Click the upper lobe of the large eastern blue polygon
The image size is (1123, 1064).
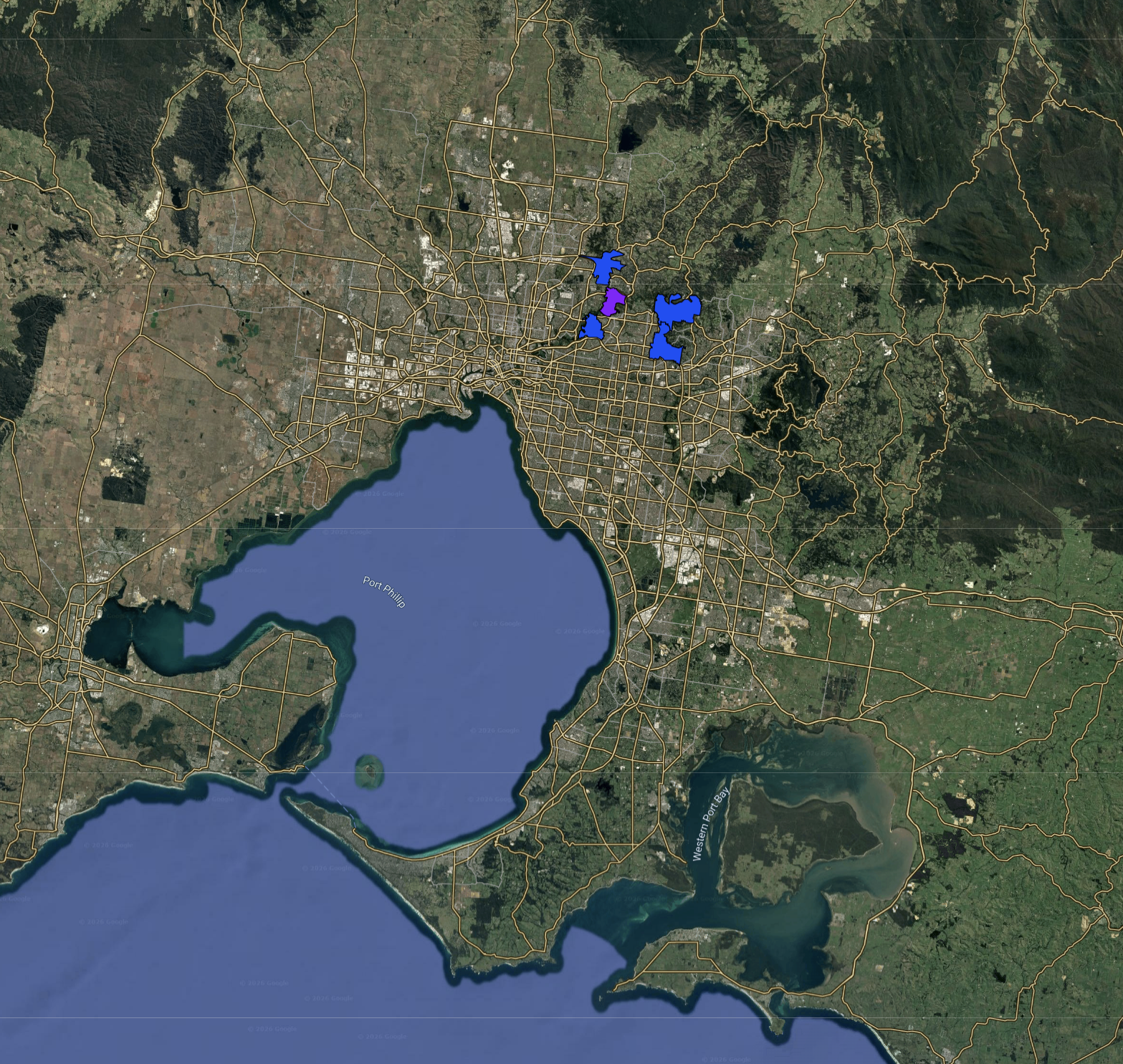(x=676, y=310)
